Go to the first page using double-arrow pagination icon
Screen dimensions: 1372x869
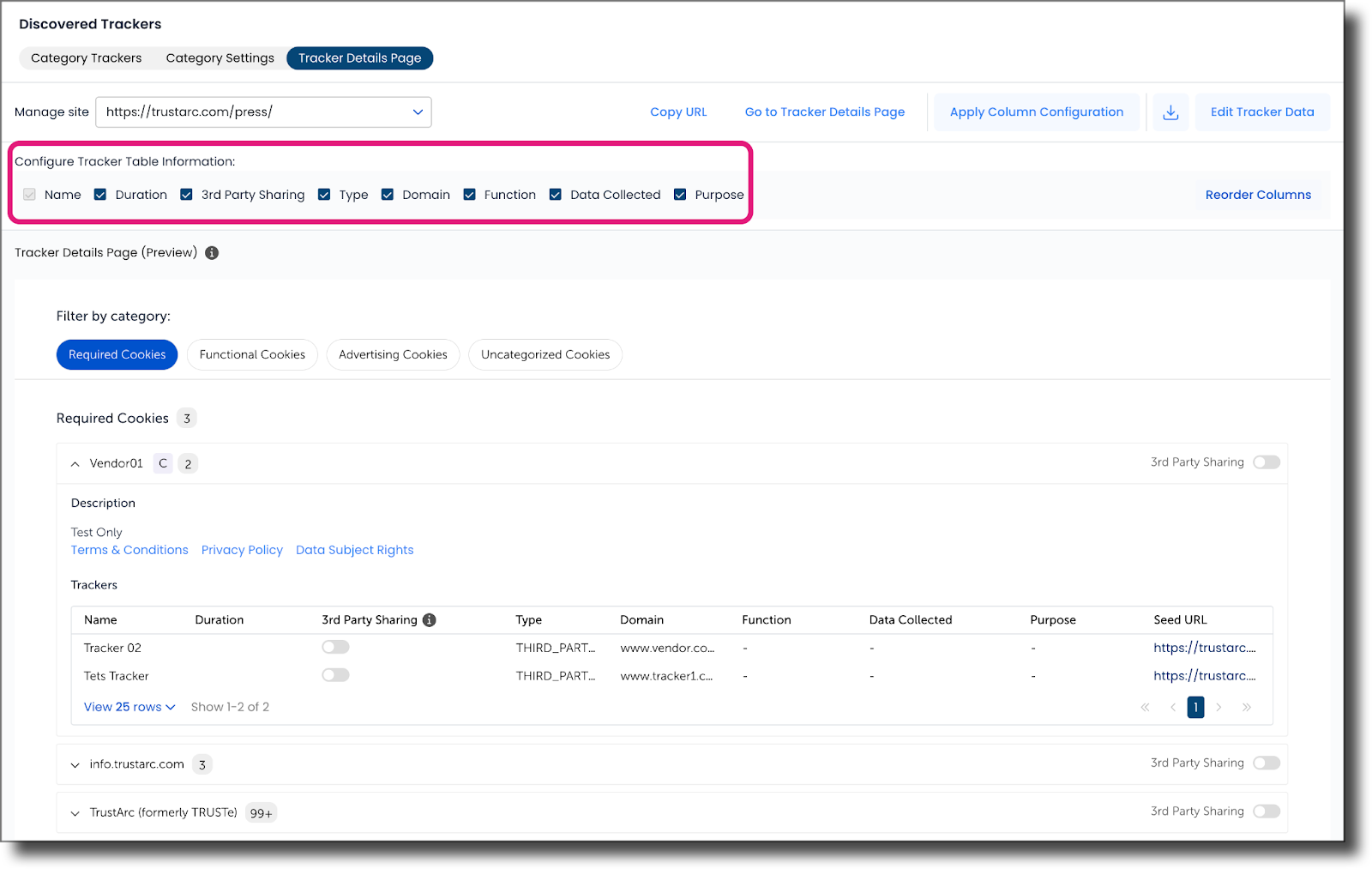[x=1145, y=707]
